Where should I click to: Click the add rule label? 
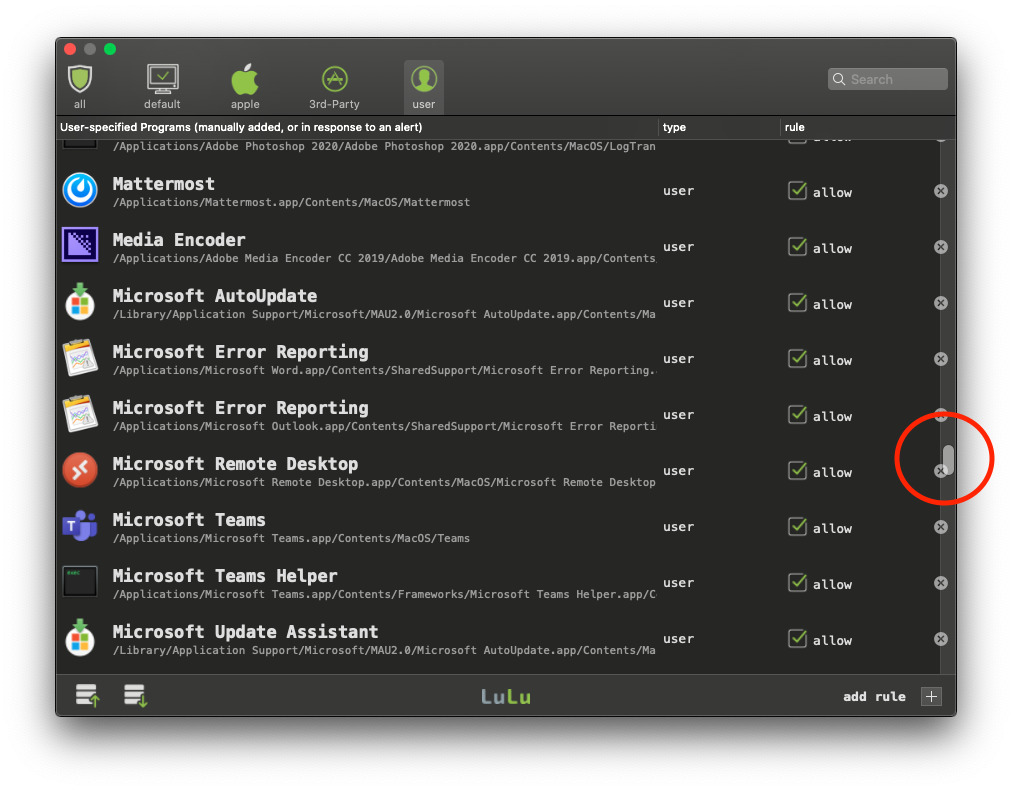tap(874, 696)
